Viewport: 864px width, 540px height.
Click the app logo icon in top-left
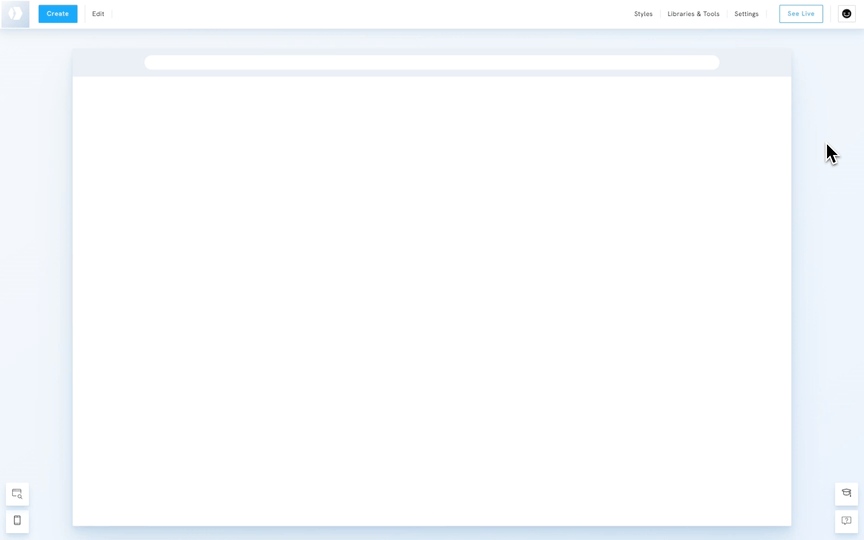pyautogui.click(x=15, y=14)
